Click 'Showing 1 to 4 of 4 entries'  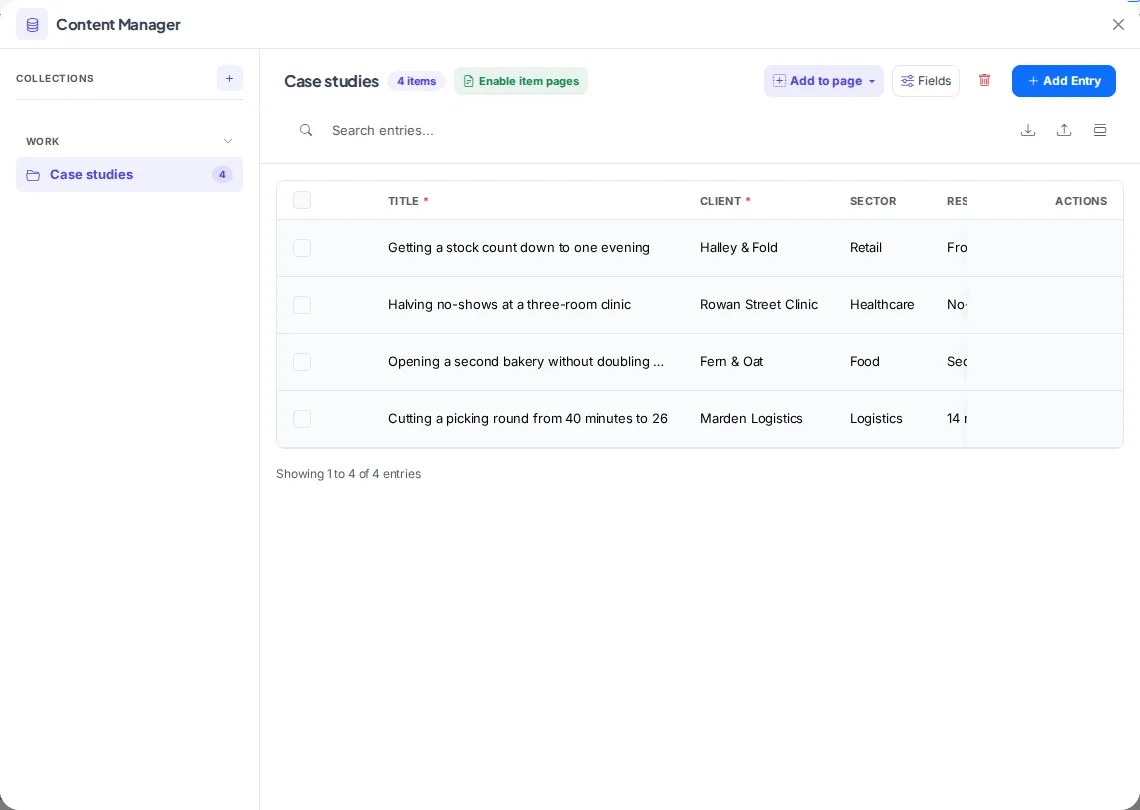click(348, 473)
